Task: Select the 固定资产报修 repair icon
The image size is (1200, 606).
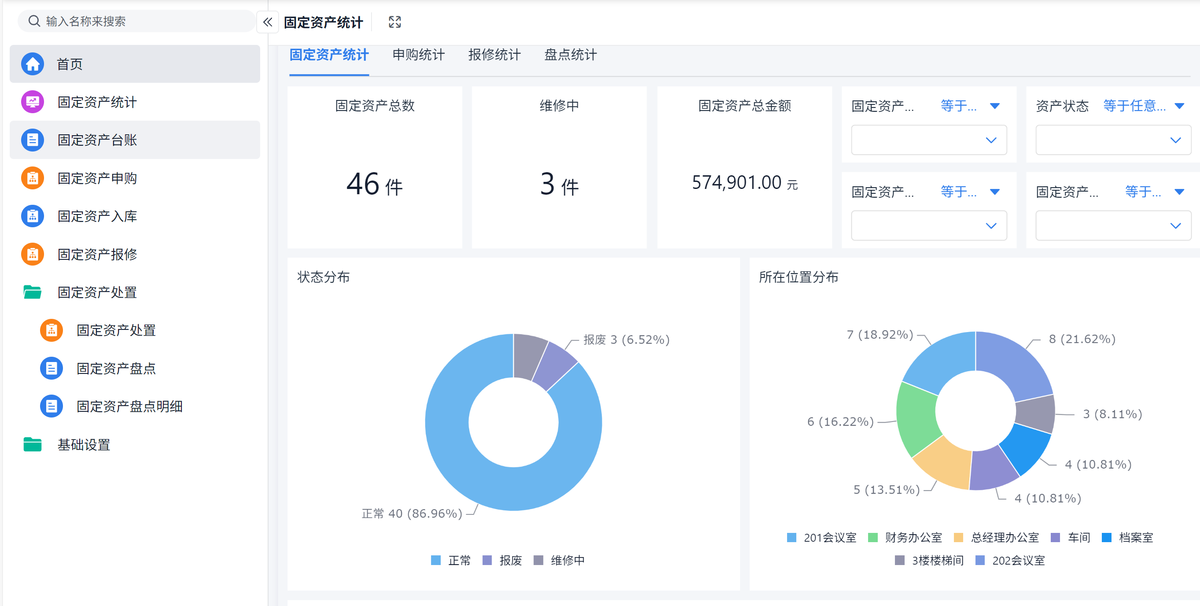Action: (31, 253)
